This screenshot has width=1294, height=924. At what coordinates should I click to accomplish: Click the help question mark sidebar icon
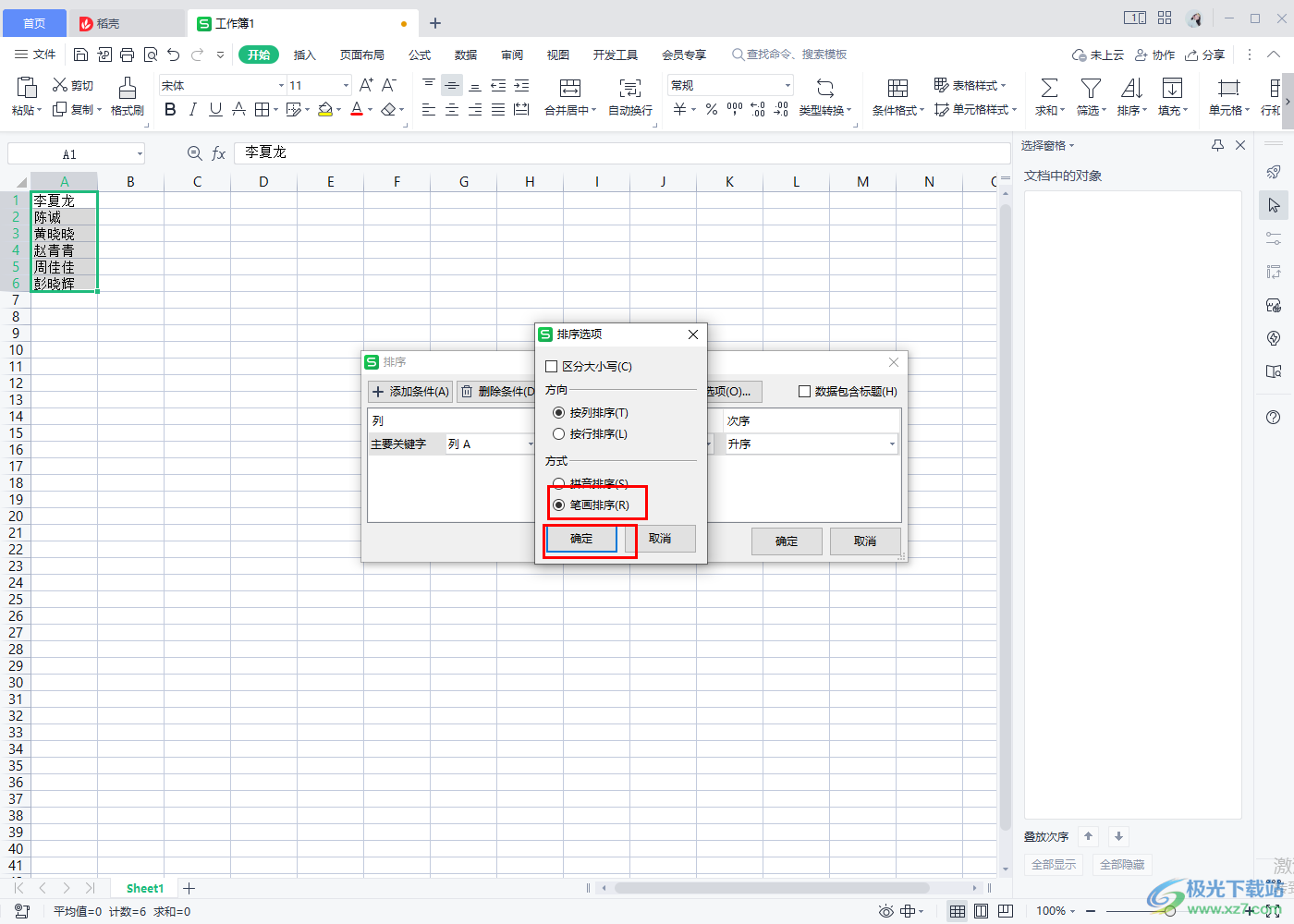point(1274,418)
